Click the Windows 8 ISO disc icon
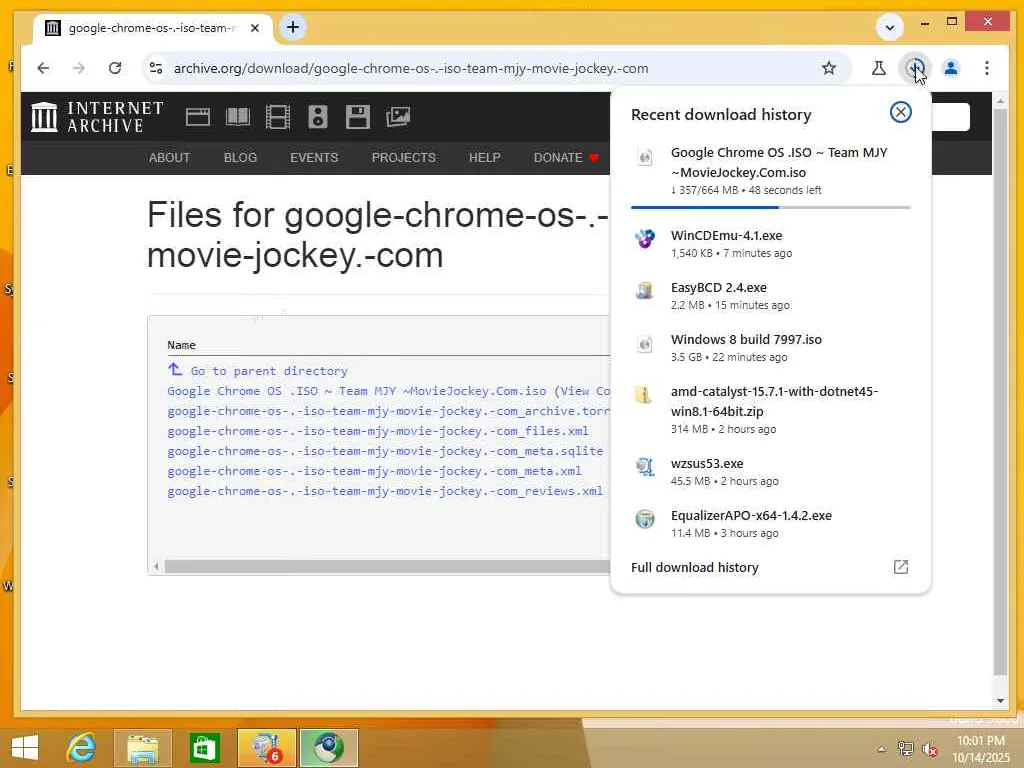This screenshot has height=768, width=1024. (645, 344)
